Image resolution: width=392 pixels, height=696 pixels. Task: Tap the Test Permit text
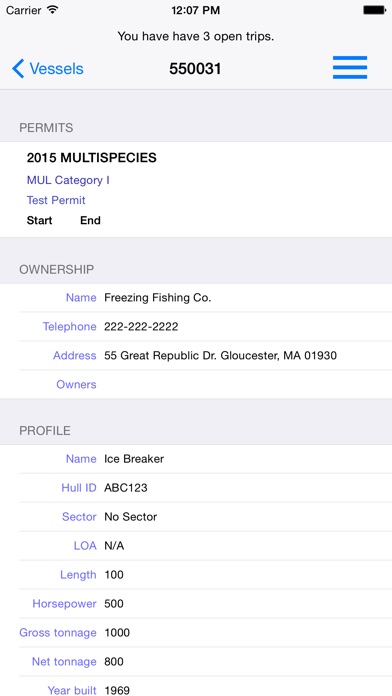point(56,200)
